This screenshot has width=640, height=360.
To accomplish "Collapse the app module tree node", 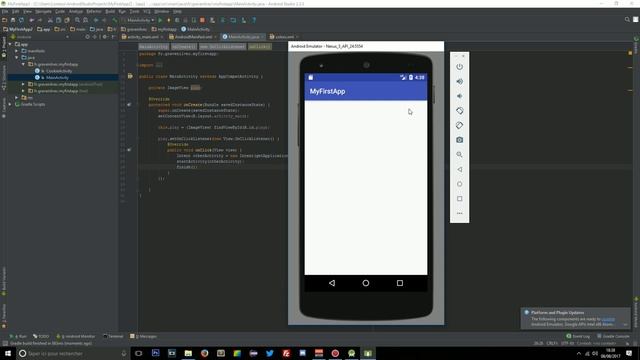I will point(10,44).
